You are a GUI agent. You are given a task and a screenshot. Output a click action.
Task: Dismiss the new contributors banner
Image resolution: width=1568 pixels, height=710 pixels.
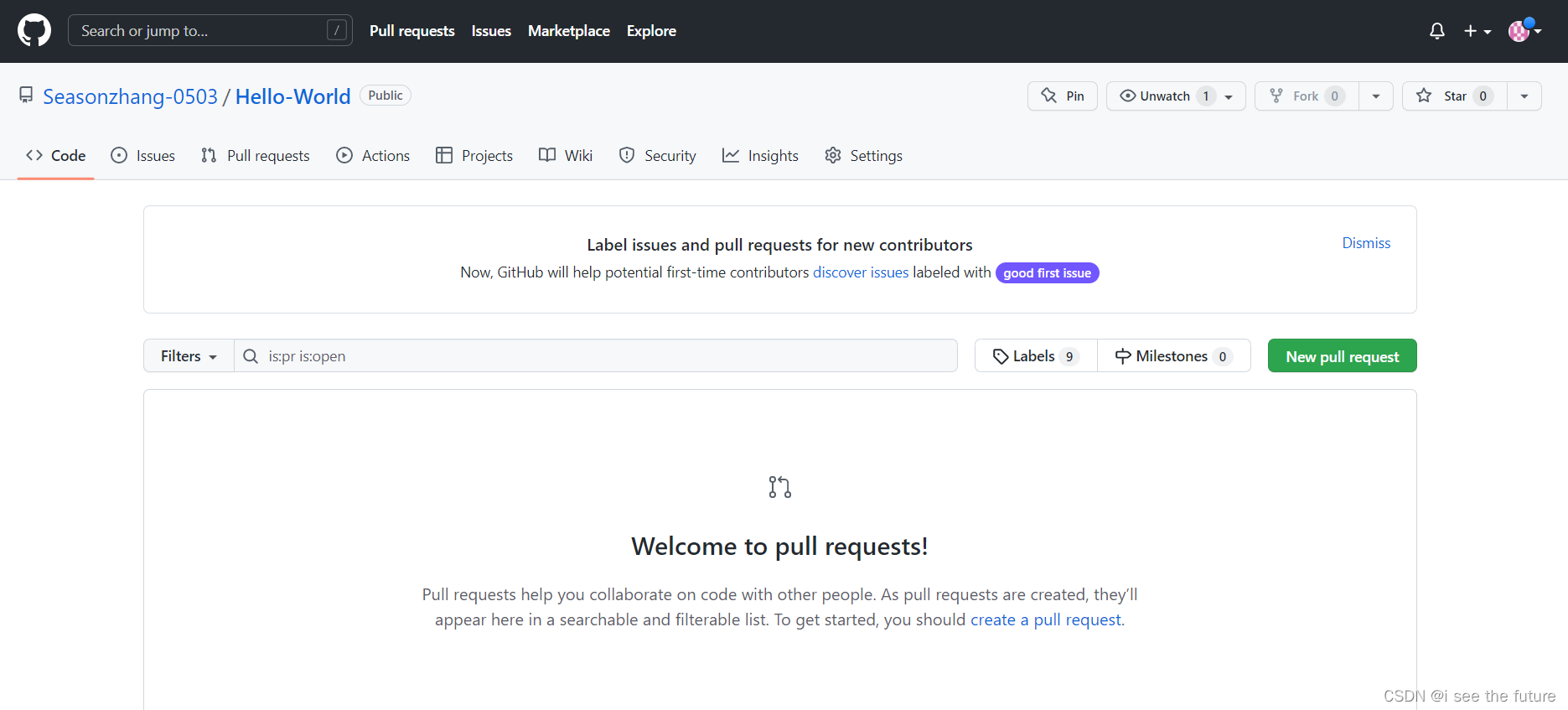1366,243
